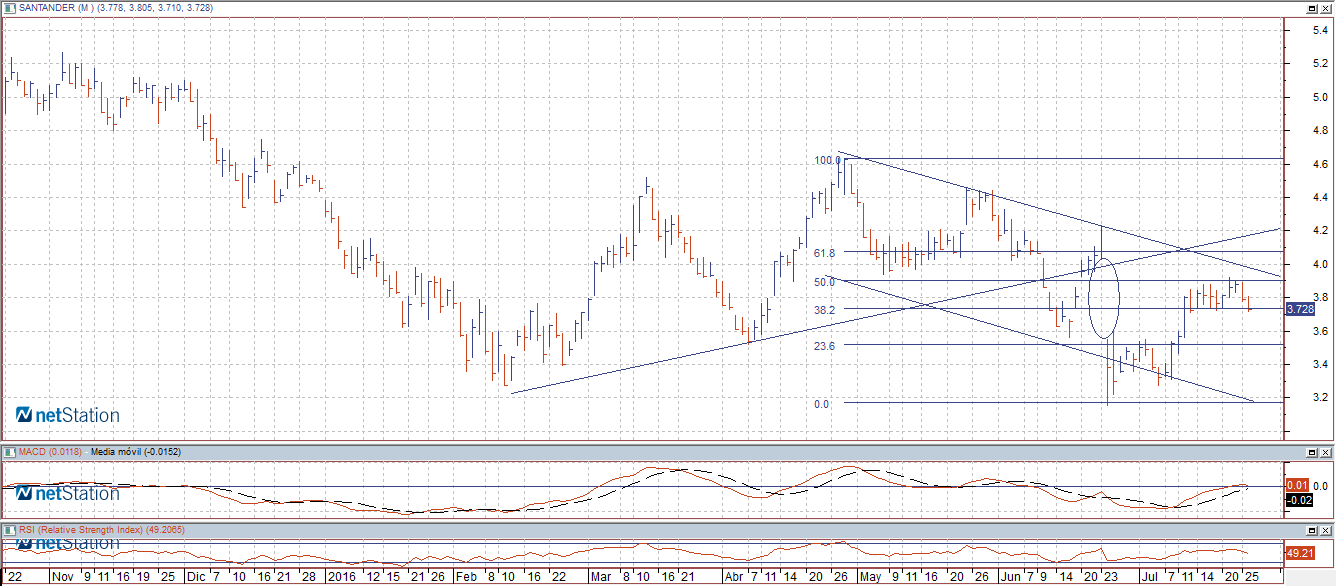Click the RSI panel icon at left
The image size is (1336, 586).
coord(8,529)
